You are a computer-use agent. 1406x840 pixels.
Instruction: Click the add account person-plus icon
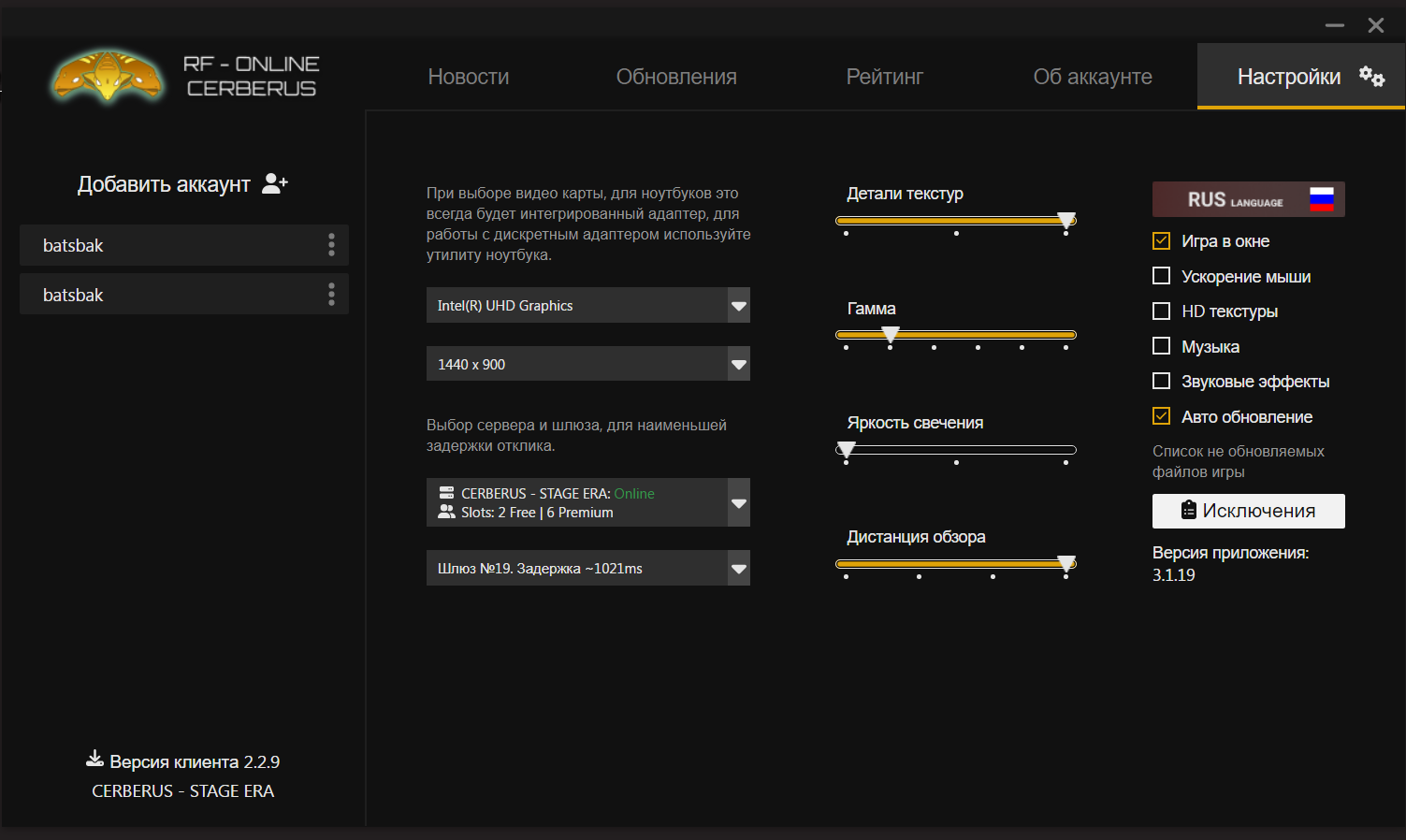coord(274,183)
